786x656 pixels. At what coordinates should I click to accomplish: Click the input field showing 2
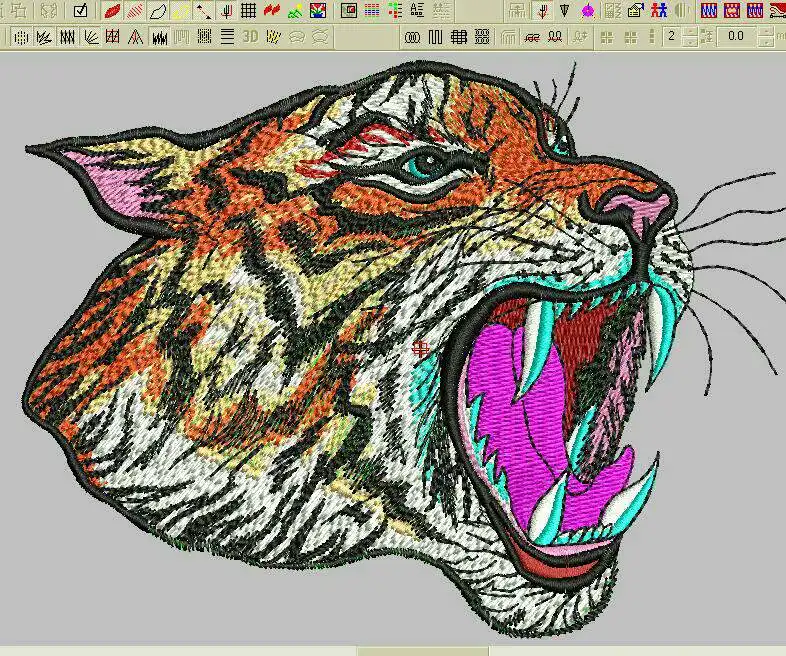[x=670, y=37]
